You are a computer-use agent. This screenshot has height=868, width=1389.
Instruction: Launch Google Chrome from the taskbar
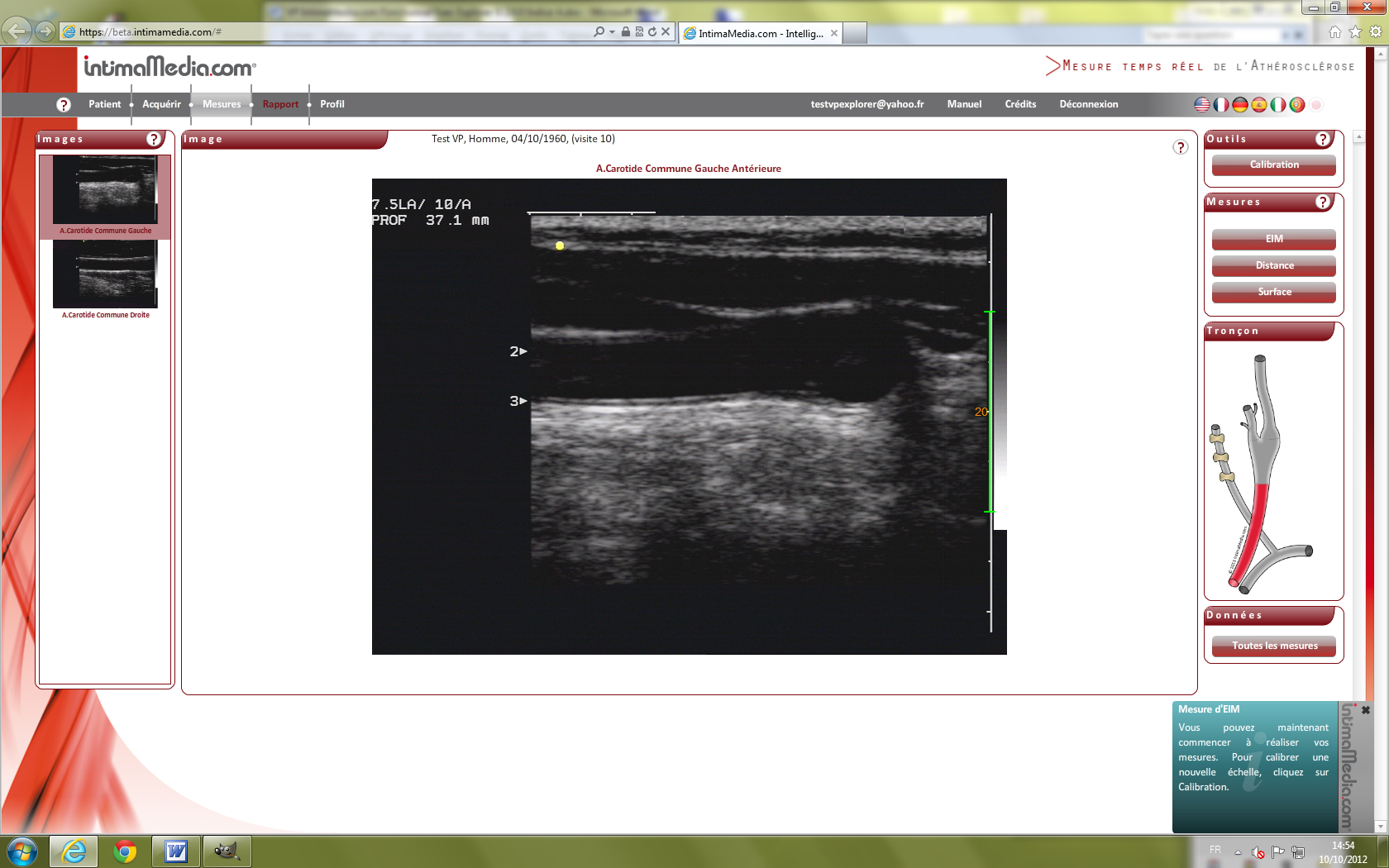[125, 851]
